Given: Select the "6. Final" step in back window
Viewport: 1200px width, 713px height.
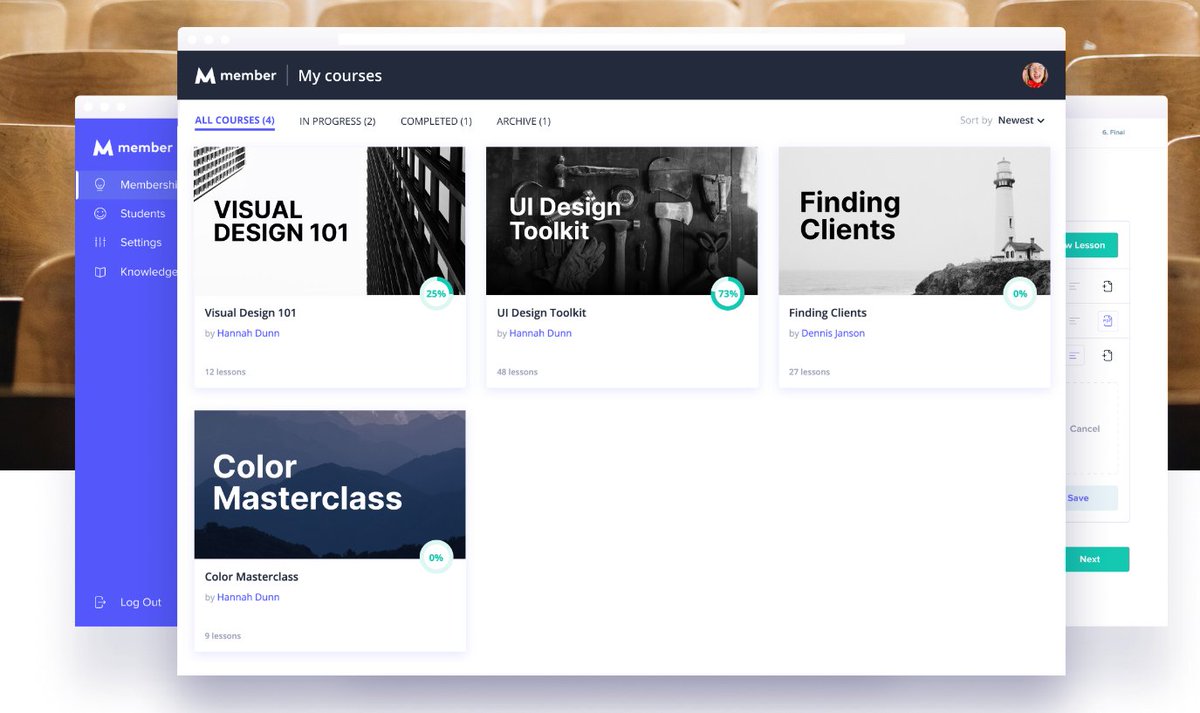Looking at the screenshot, I should coord(1113,132).
